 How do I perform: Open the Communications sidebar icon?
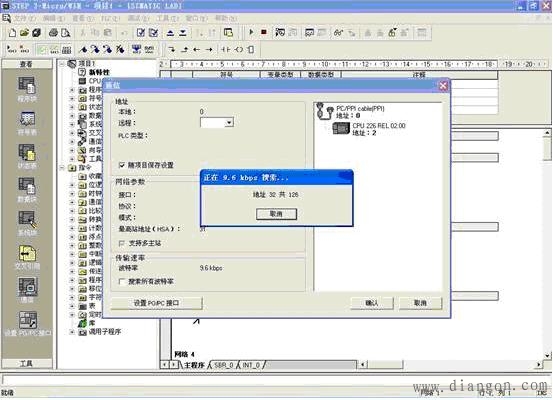[x=27, y=290]
